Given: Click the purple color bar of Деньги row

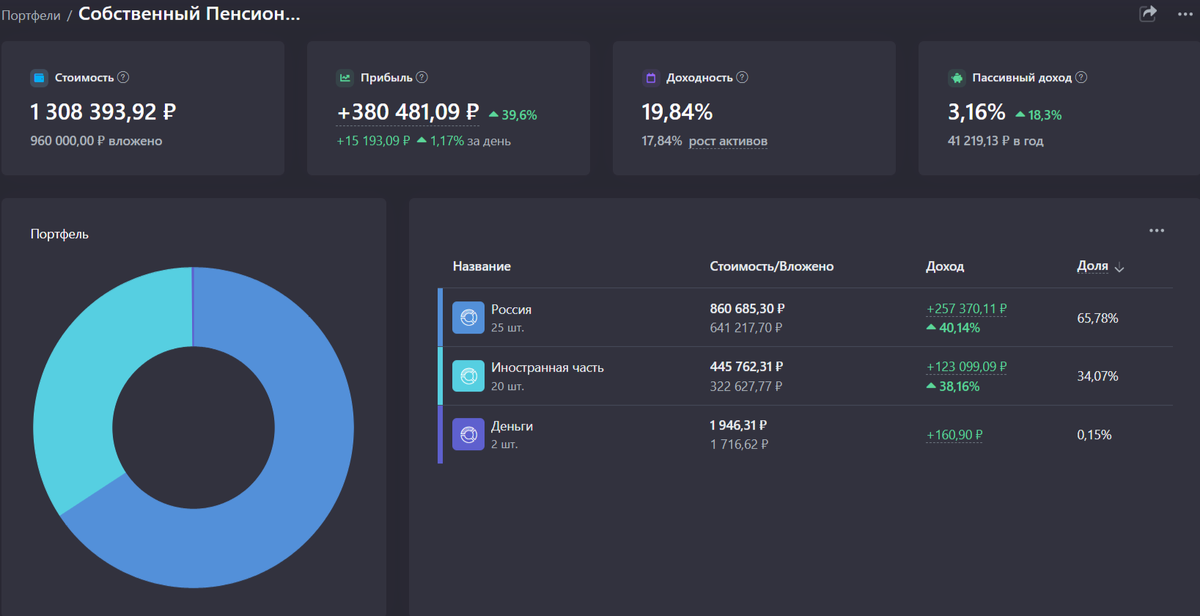Looking at the screenshot, I should 440,434.
